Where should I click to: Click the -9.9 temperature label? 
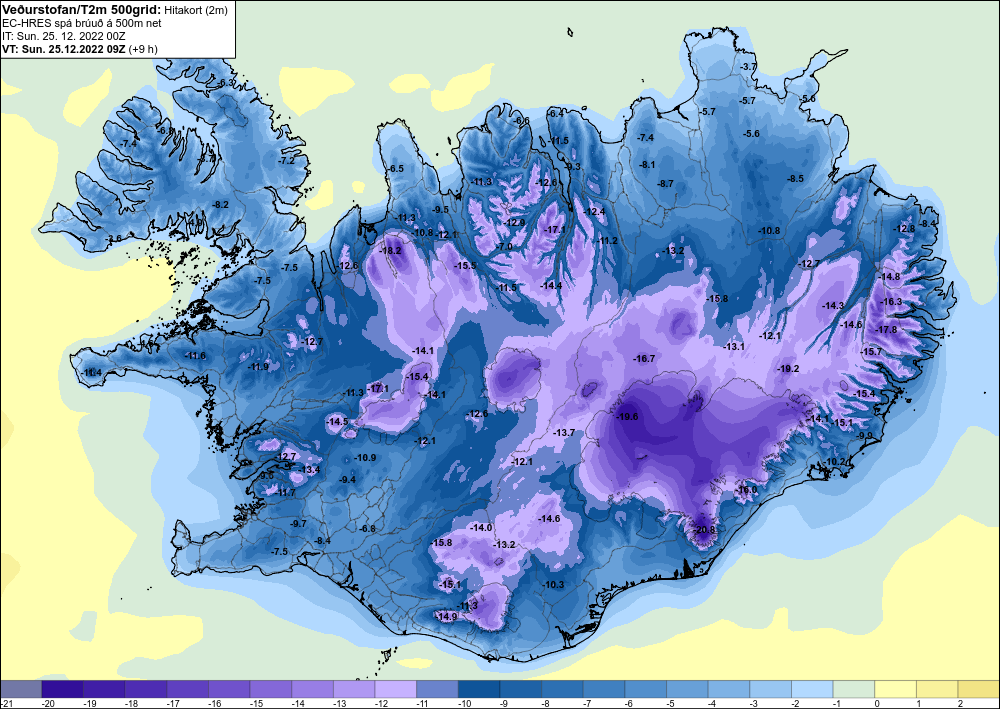point(865,435)
